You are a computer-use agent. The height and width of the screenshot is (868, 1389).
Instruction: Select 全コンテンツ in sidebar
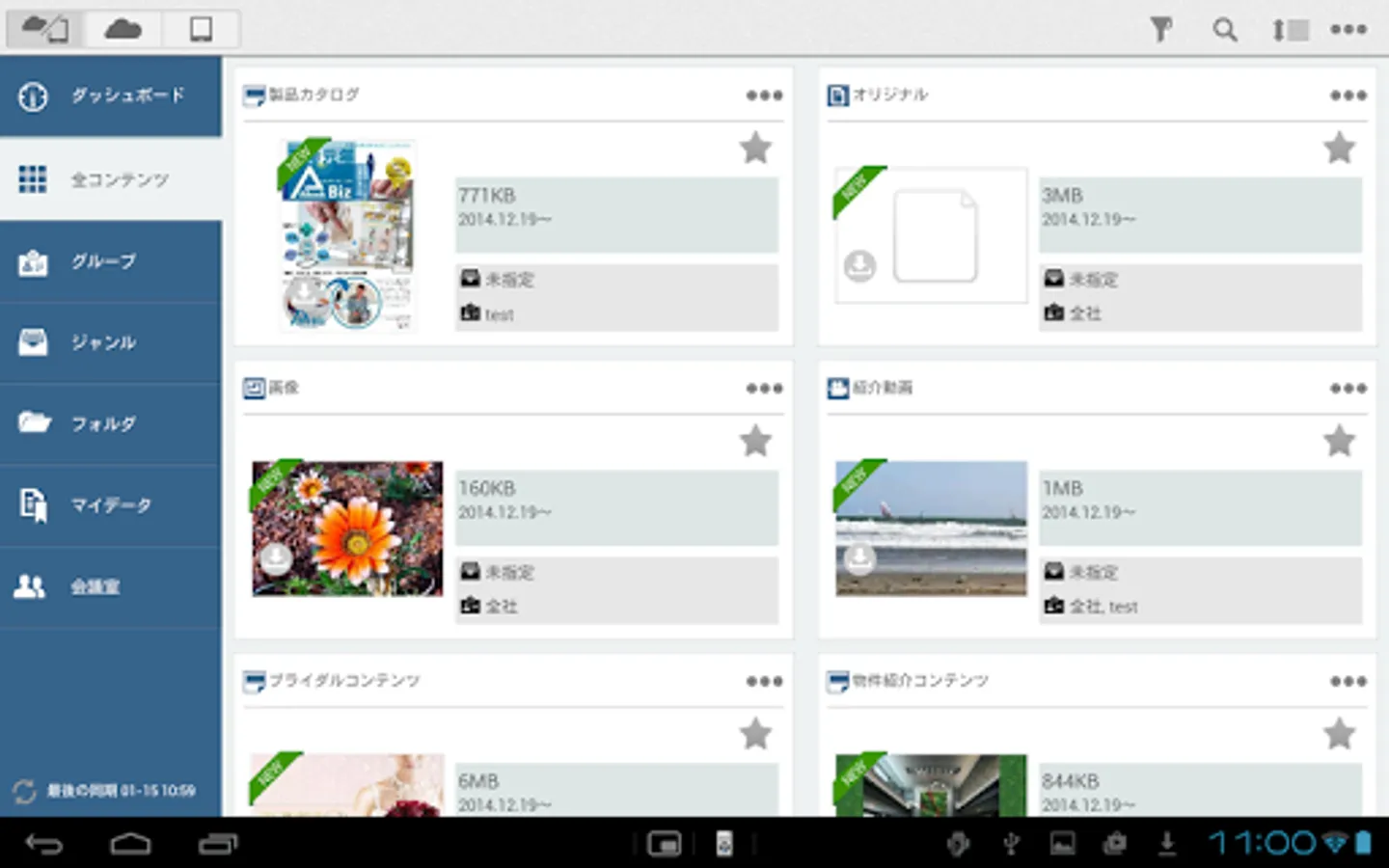click(x=111, y=178)
